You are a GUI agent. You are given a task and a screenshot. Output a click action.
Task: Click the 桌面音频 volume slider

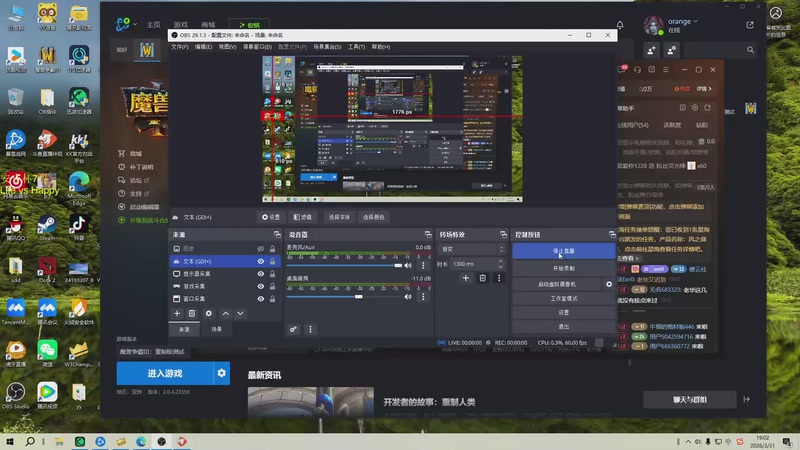click(x=344, y=296)
